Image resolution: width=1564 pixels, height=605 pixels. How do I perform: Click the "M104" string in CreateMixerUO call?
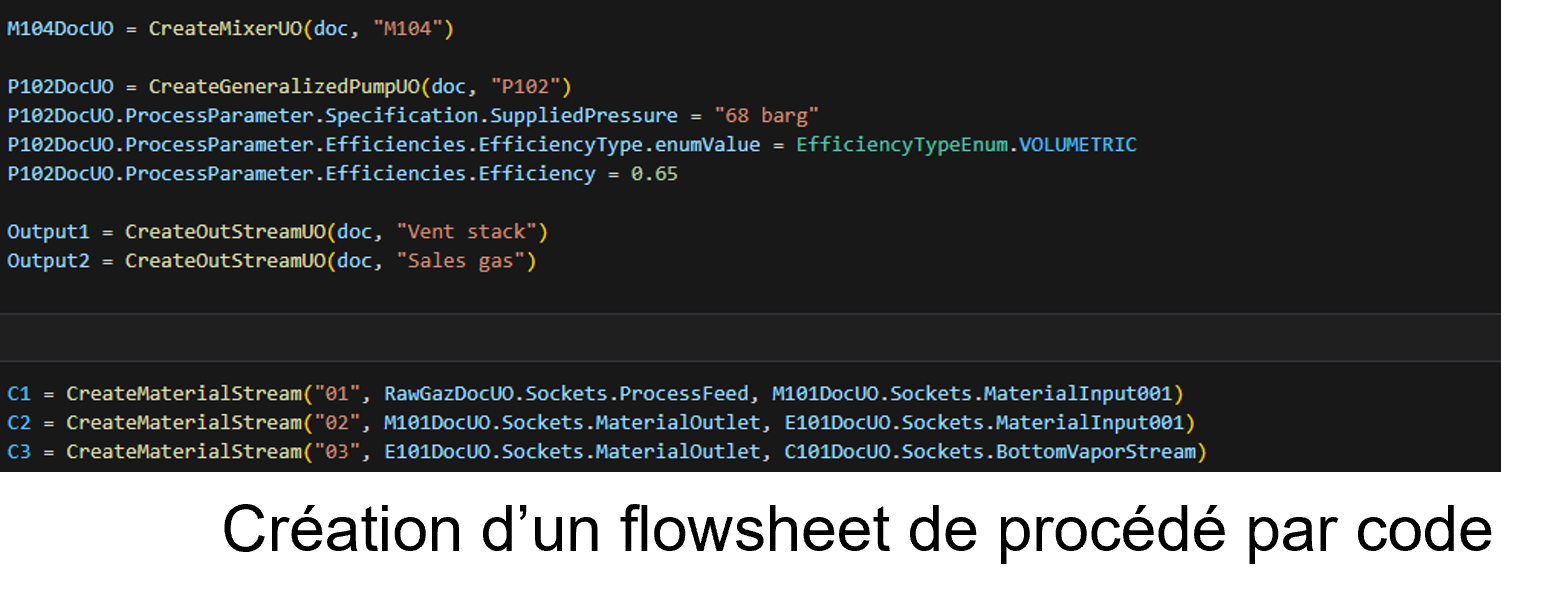pyautogui.click(x=408, y=29)
